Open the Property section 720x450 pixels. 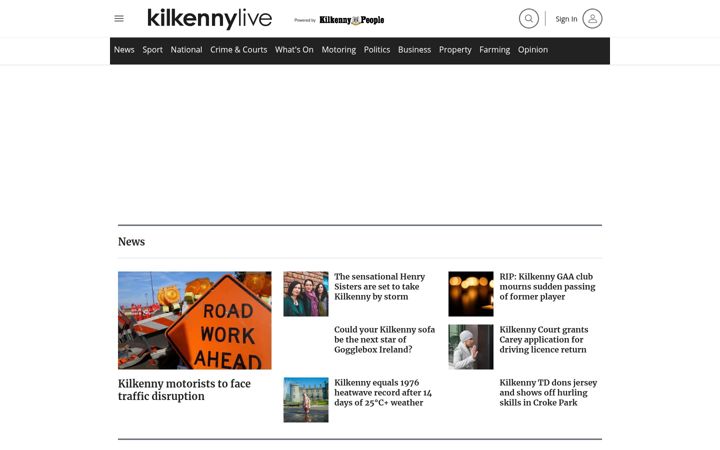455,50
